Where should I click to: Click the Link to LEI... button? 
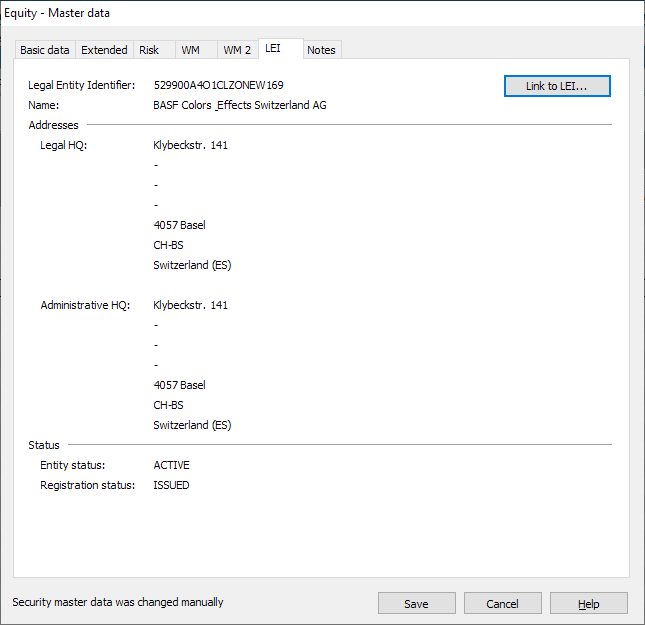point(556,86)
